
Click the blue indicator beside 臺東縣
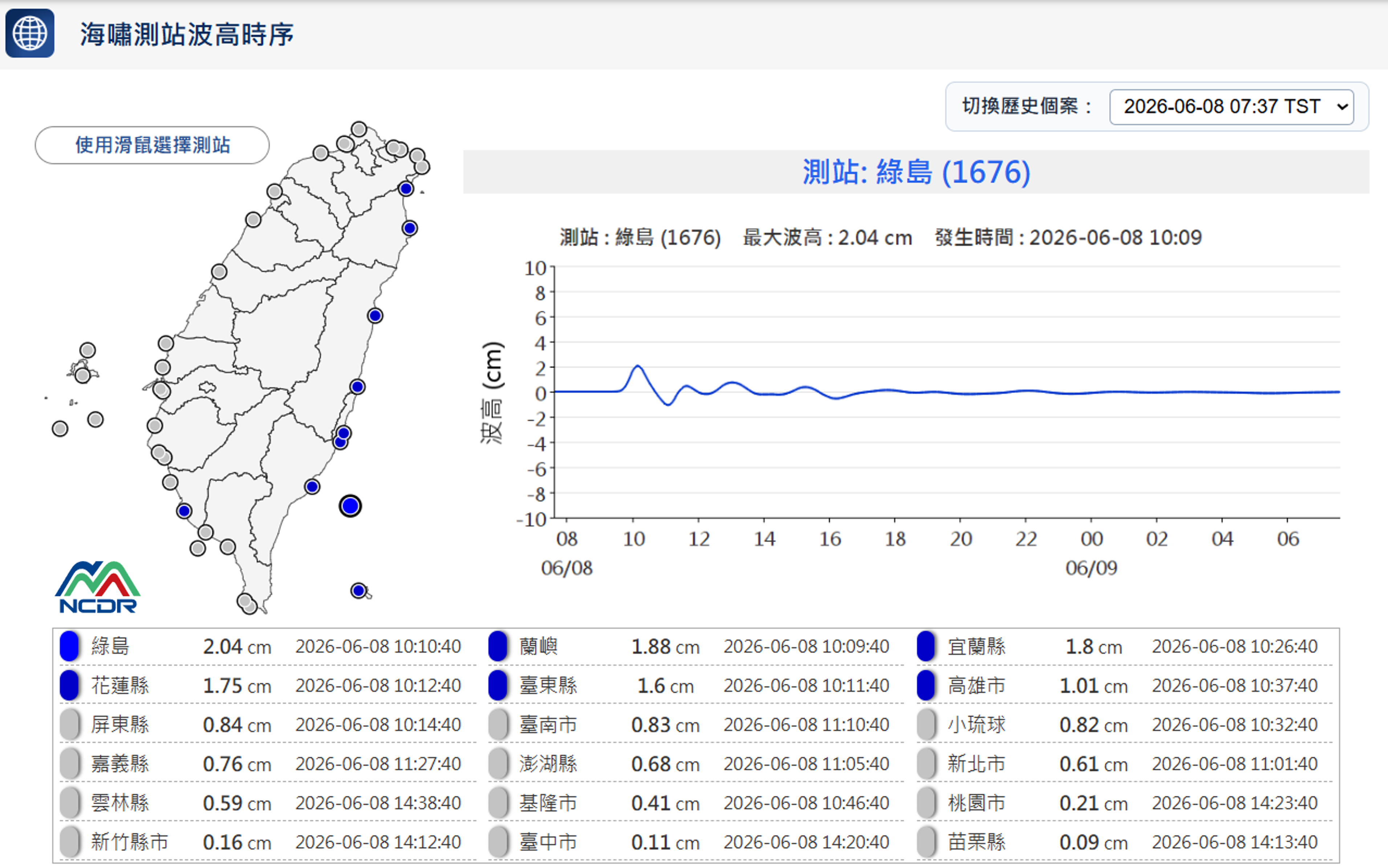point(498,685)
